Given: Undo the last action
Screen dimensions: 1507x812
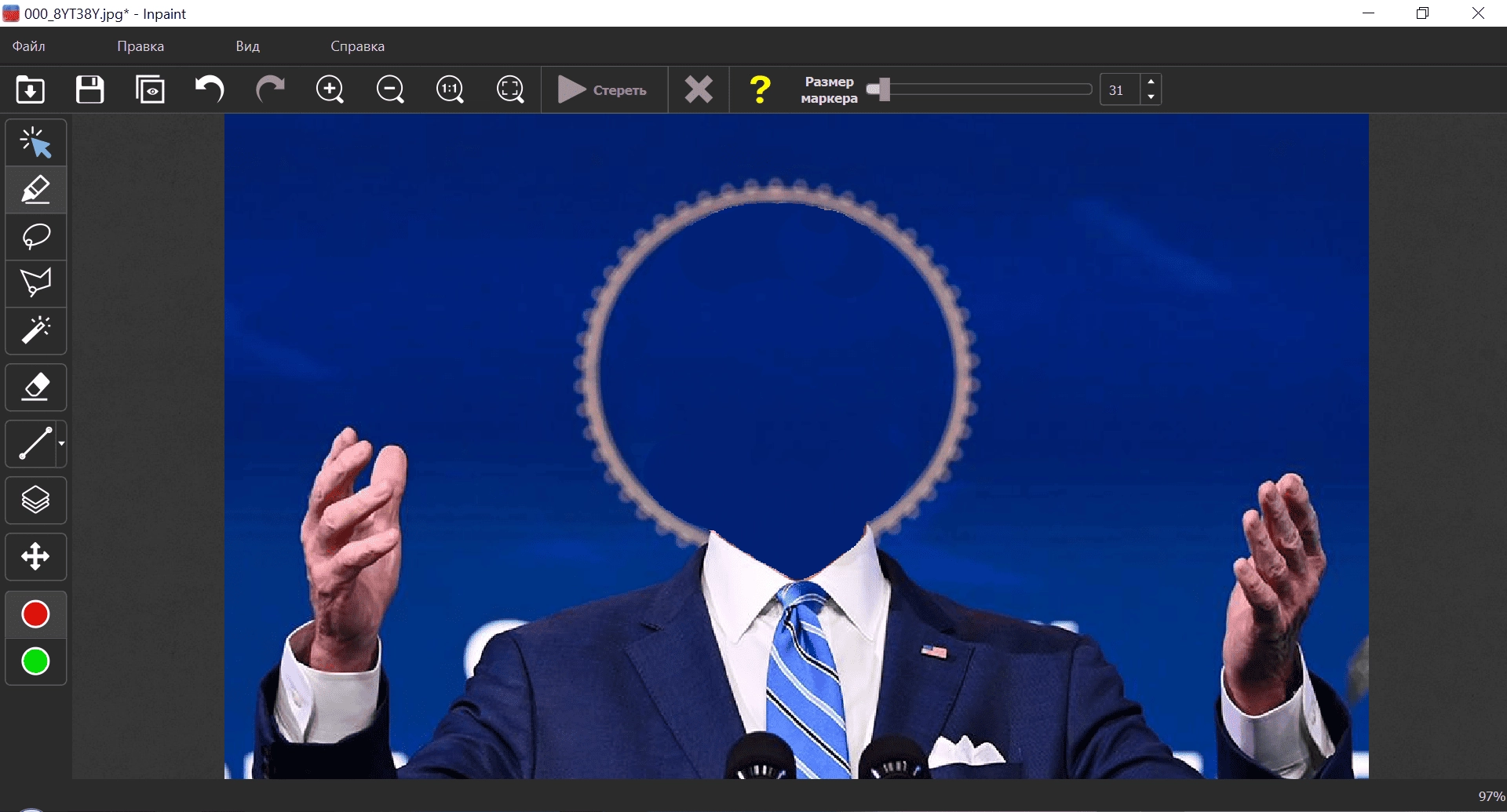Looking at the screenshot, I should 210,89.
